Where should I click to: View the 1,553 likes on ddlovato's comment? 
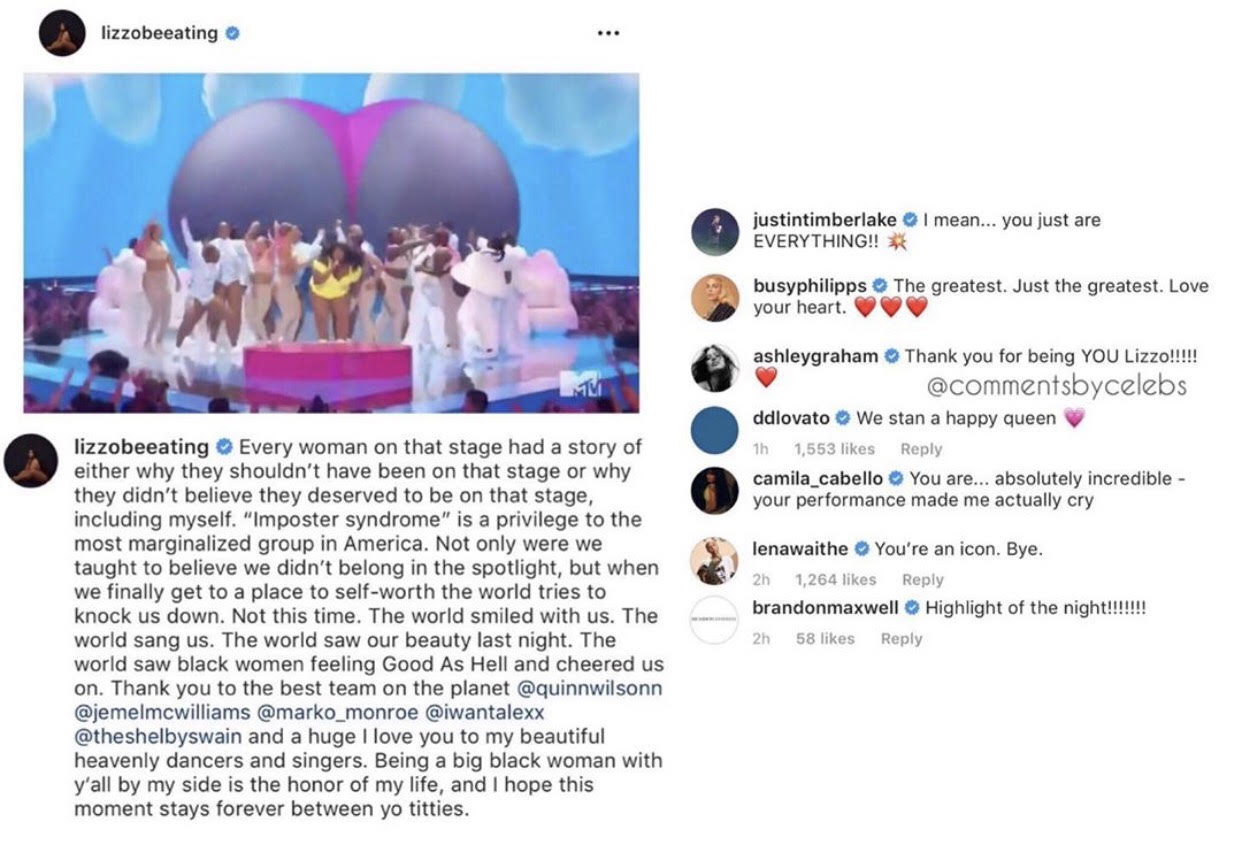click(x=834, y=449)
